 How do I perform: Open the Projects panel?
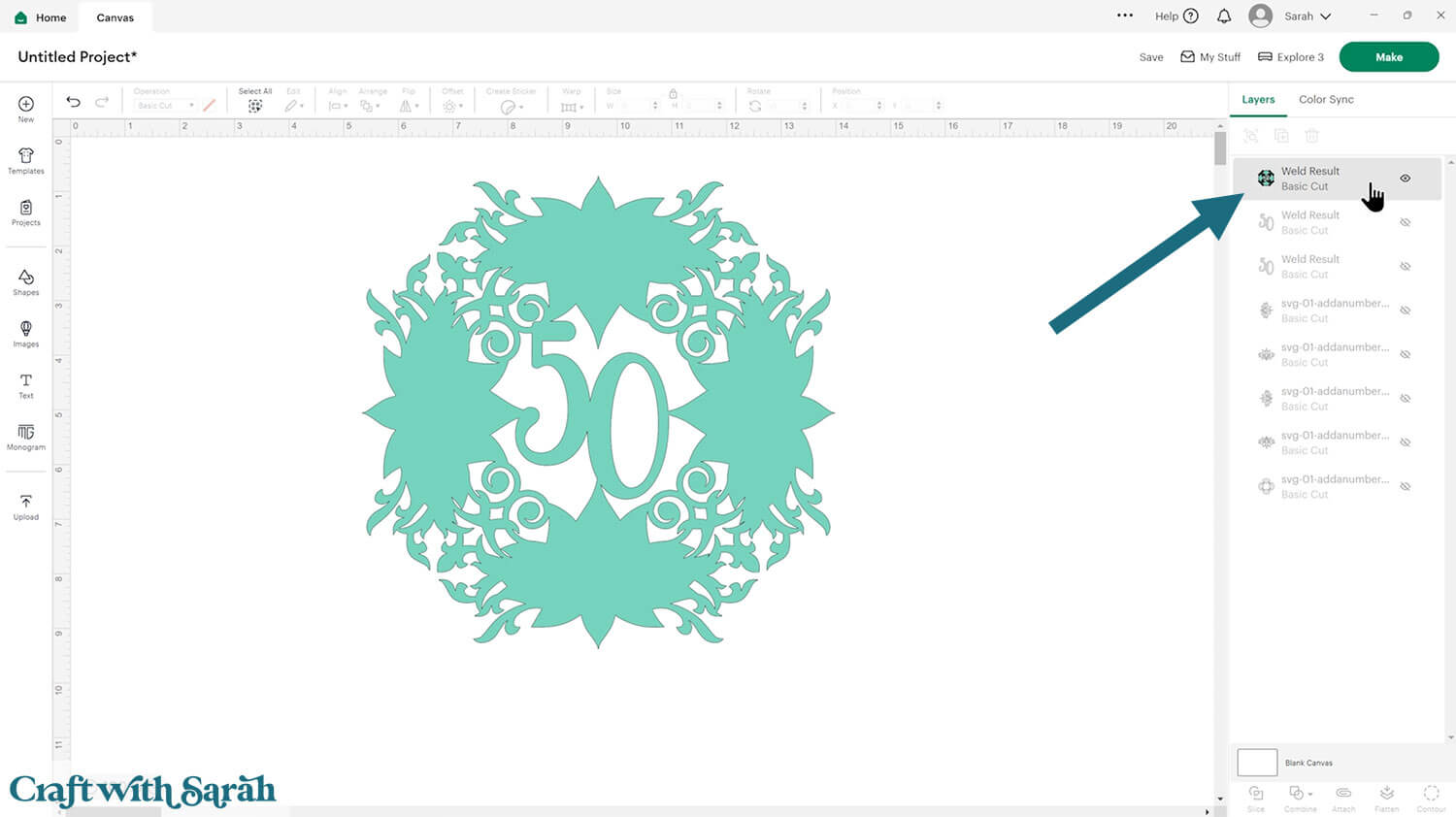26,212
